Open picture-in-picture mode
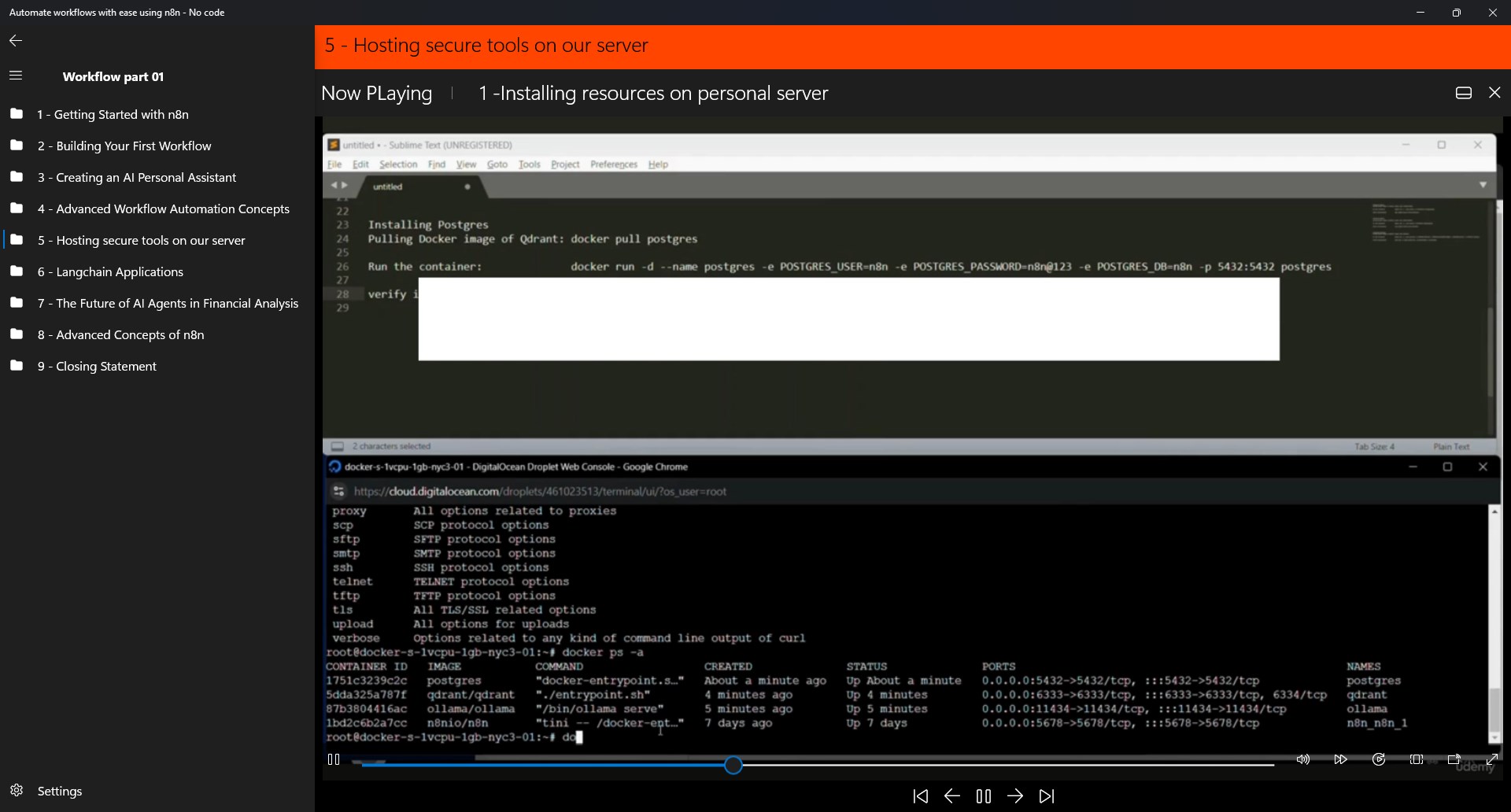Image resolution: width=1511 pixels, height=812 pixels. (x=1454, y=759)
